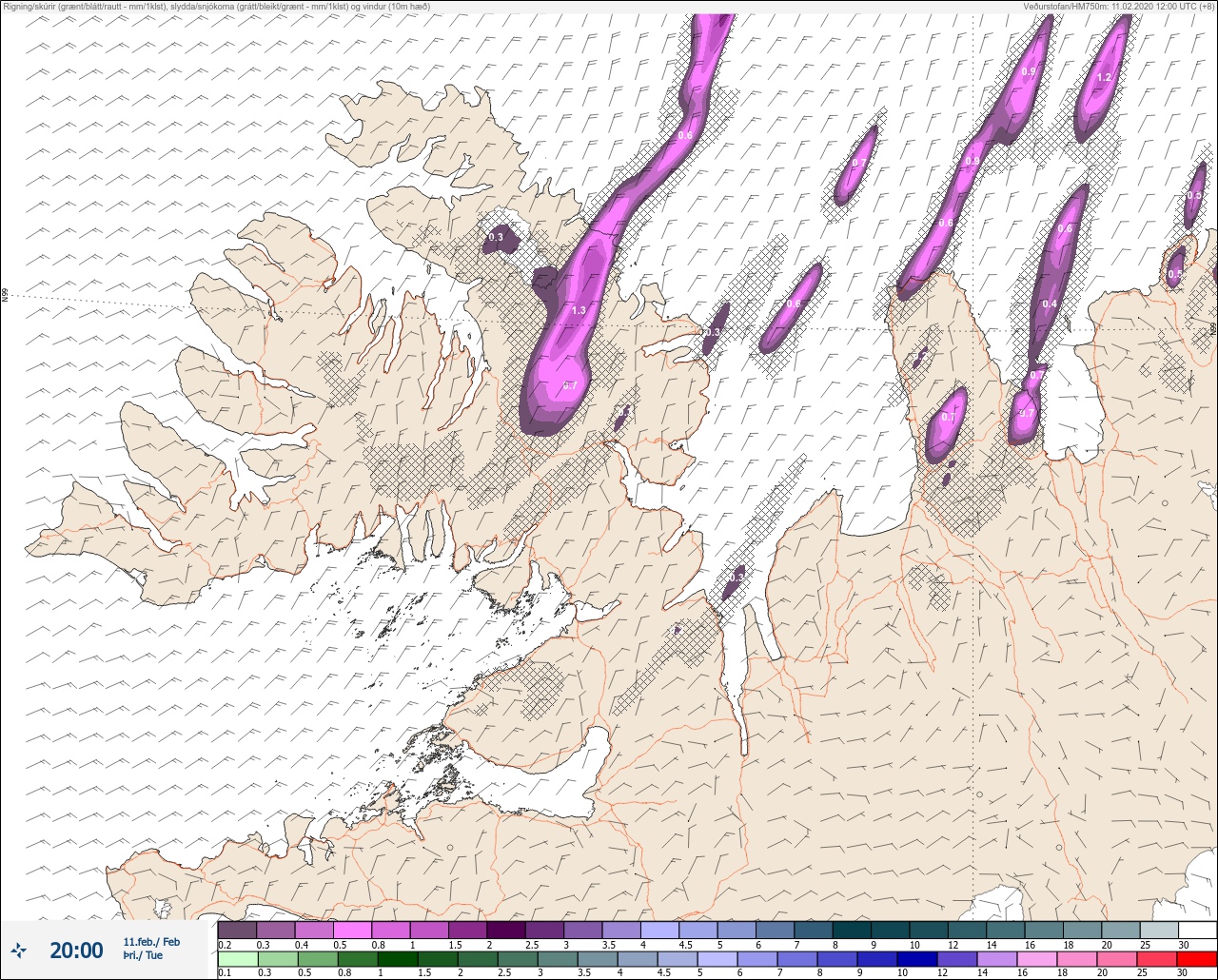Viewport: 1218px width, 980px height.
Task: Click the weekday label Þri./ Tue
Action: click(x=143, y=955)
